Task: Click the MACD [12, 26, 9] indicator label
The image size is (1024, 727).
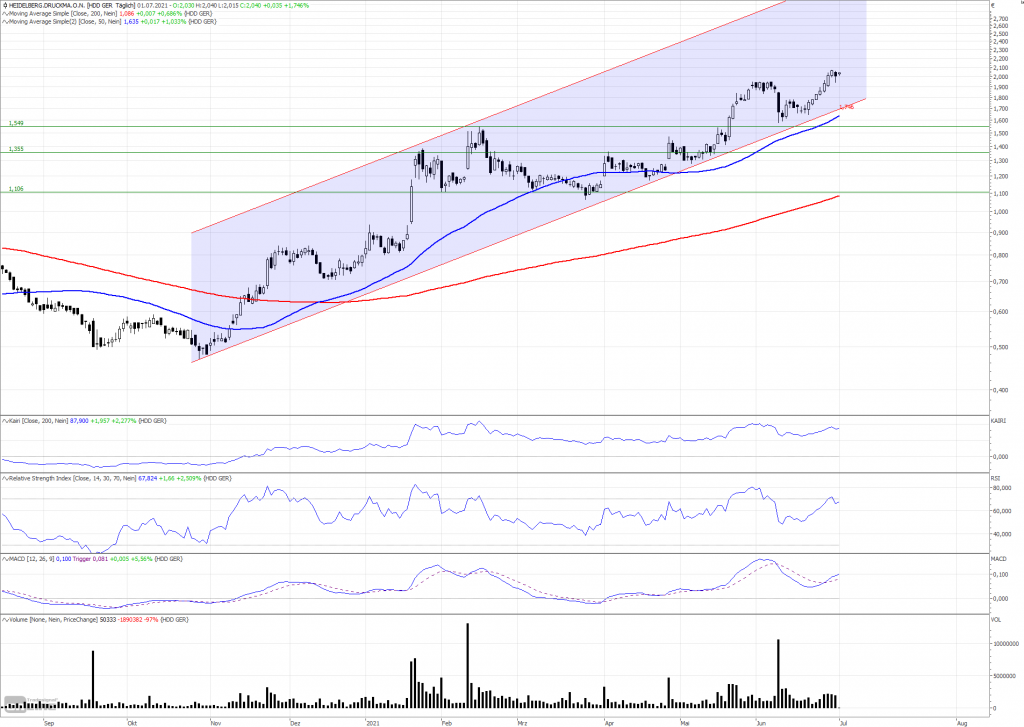Action: [31, 559]
